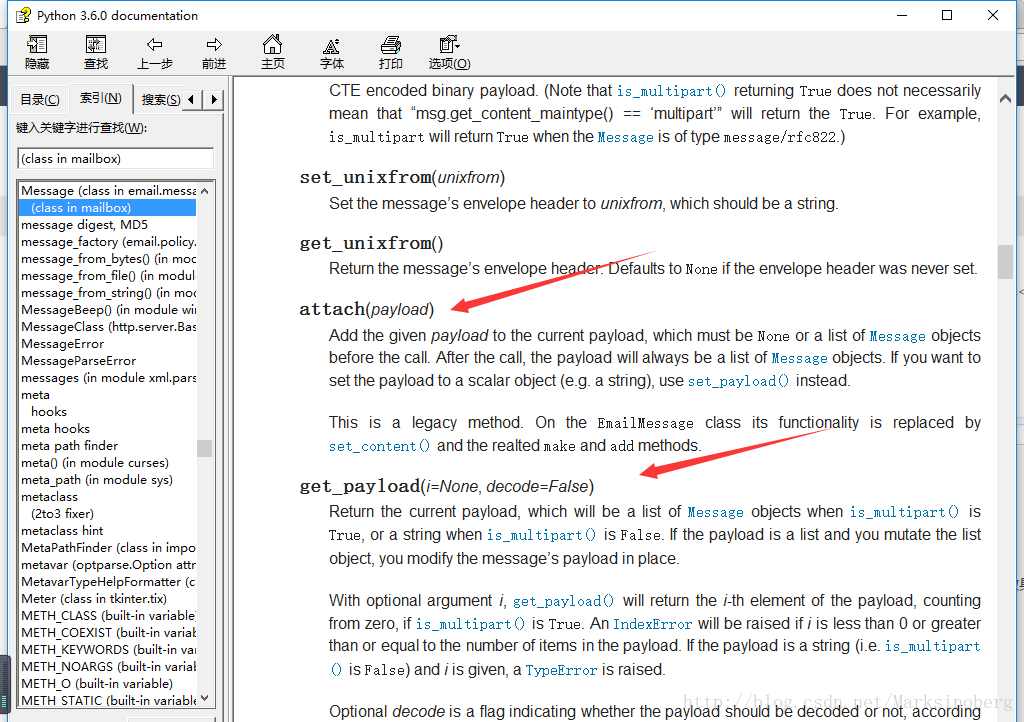
Task: Open is_multipart() link in first paragraph
Action: [x=671, y=91]
